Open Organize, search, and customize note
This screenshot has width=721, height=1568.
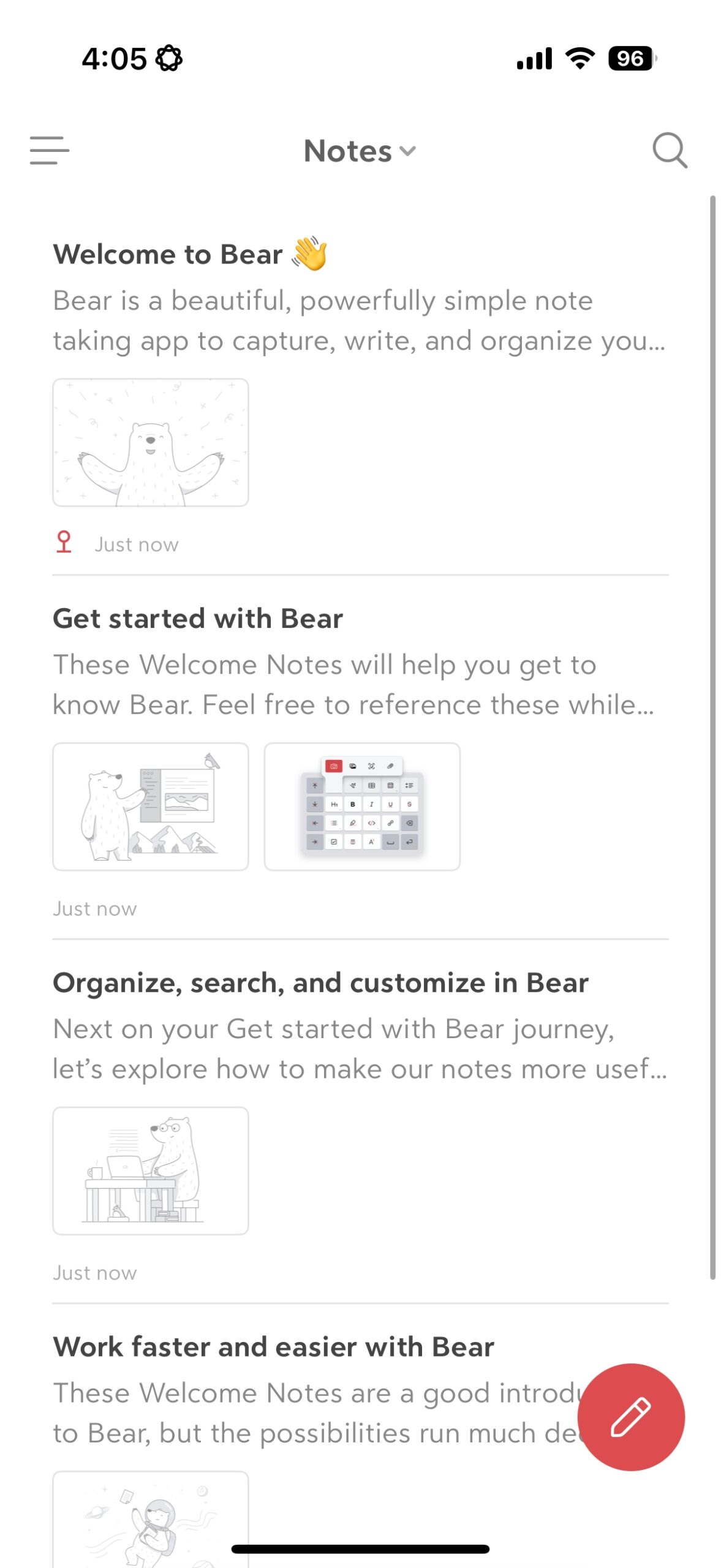320,983
